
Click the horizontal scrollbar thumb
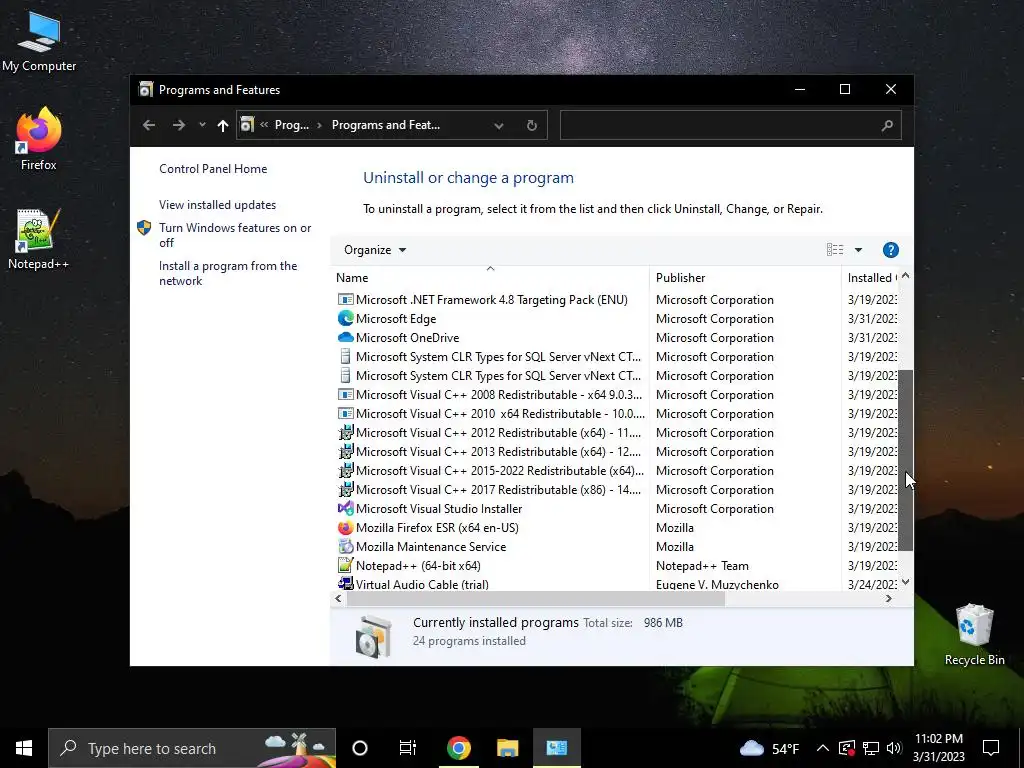tap(536, 599)
